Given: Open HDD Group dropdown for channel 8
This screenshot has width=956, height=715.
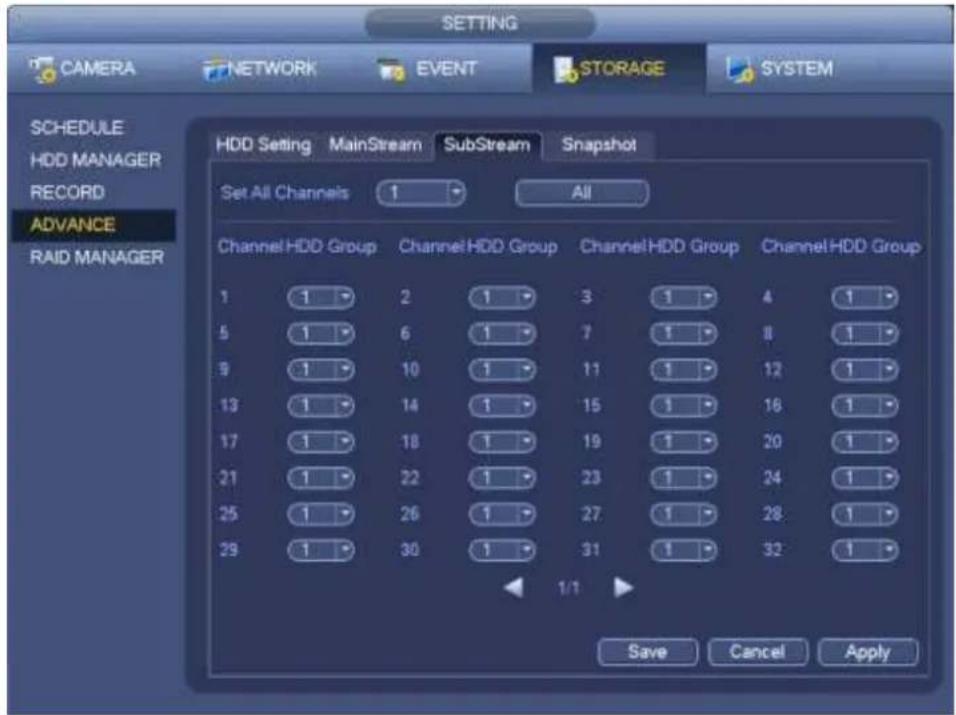Looking at the screenshot, I should coord(865,333).
